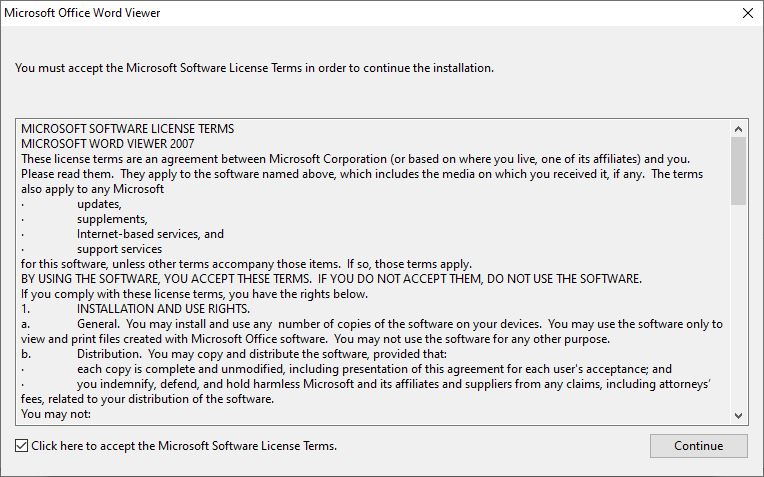Click the MICROSOFT SOFTWARE LICENSE TERMS heading line
Screen dimensions: 764x477
[x=128, y=129]
